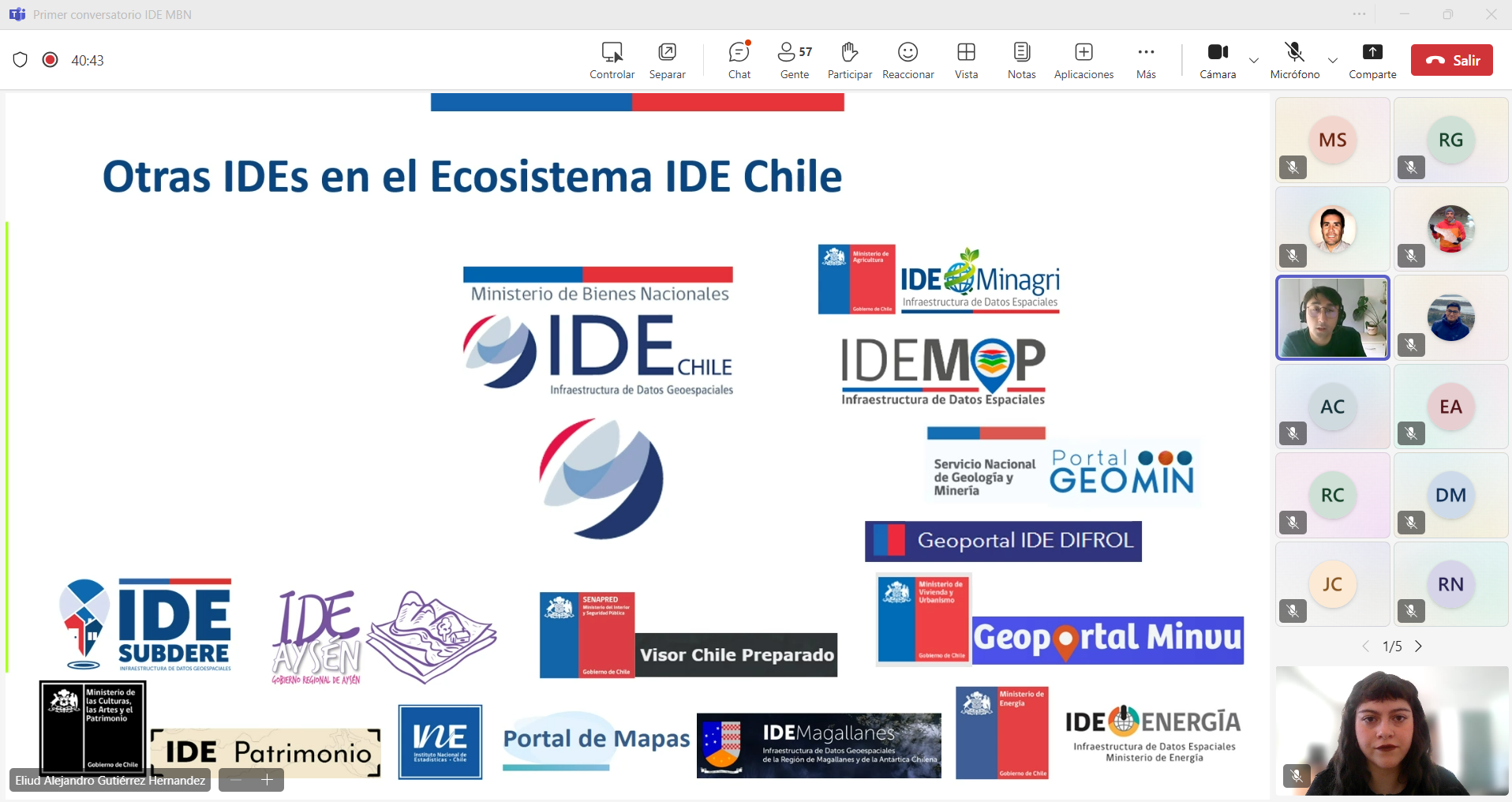Click the Teams app logo in title bar
This screenshot has width=1512, height=802.
coord(17,14)
